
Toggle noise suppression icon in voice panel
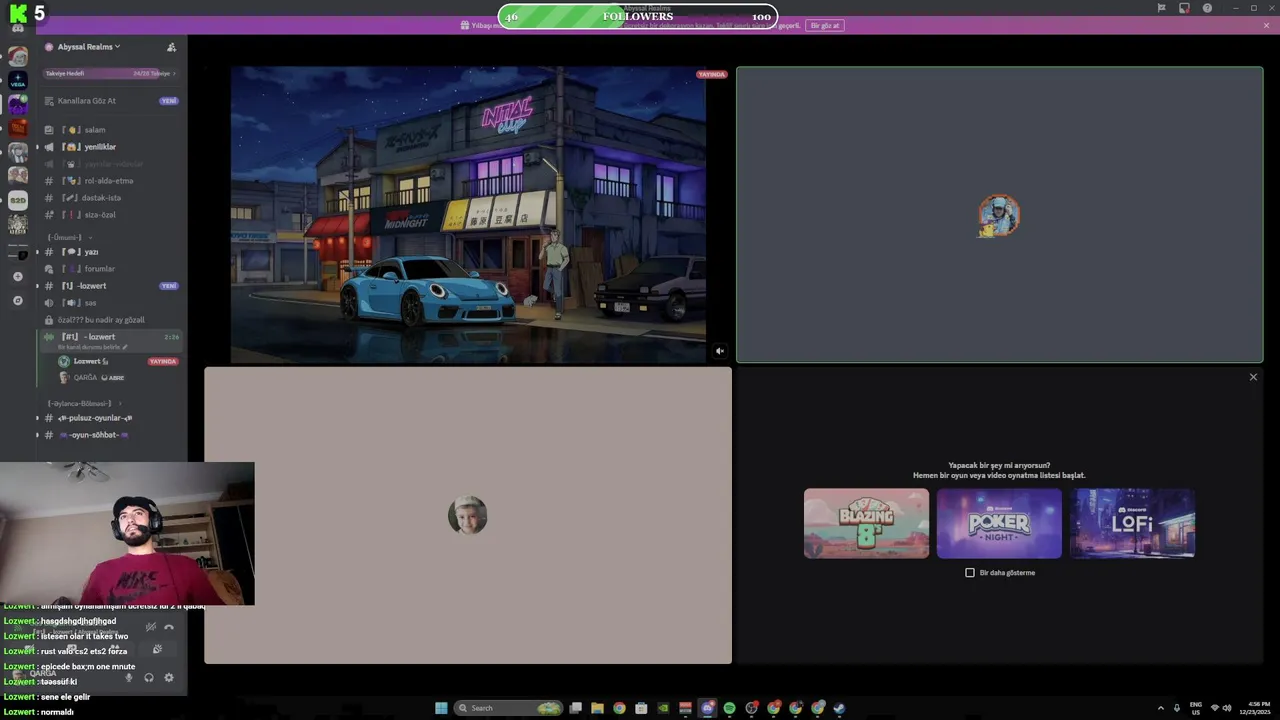tap(150, 627)
